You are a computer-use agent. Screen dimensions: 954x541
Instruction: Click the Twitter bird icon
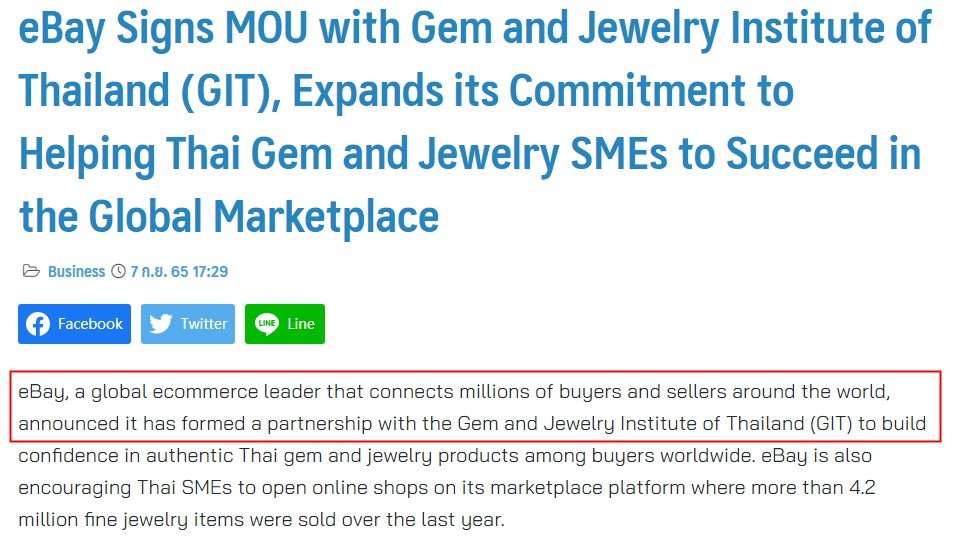tap(161, 324)
